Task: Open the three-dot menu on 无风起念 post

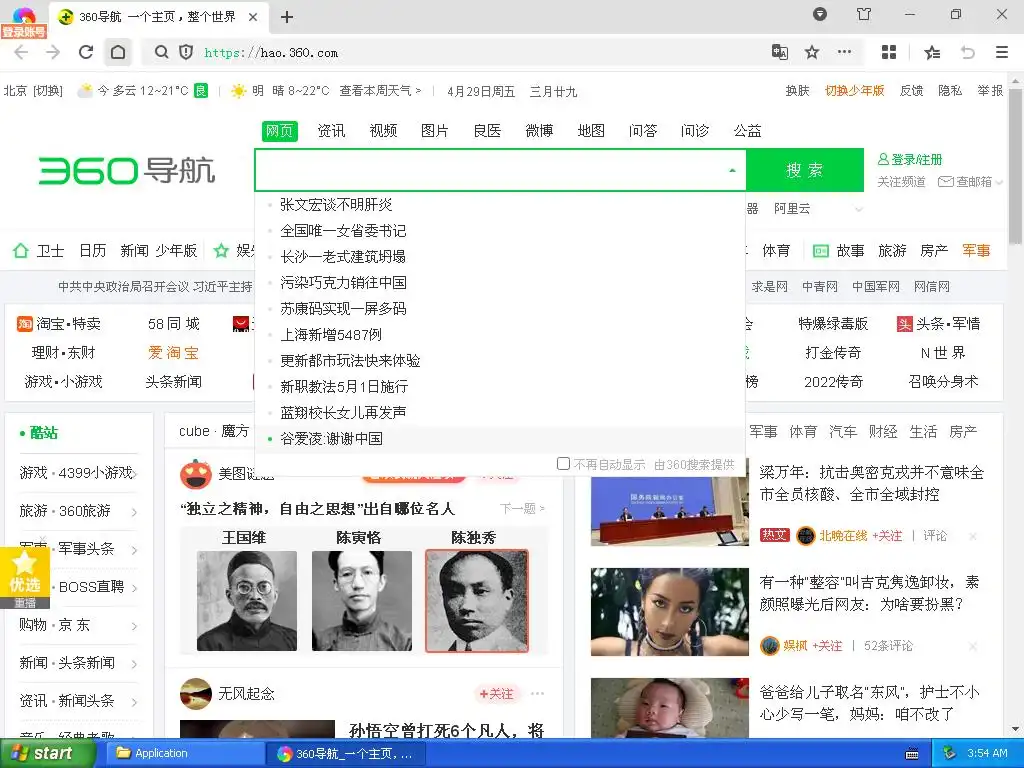Action: 537,694
